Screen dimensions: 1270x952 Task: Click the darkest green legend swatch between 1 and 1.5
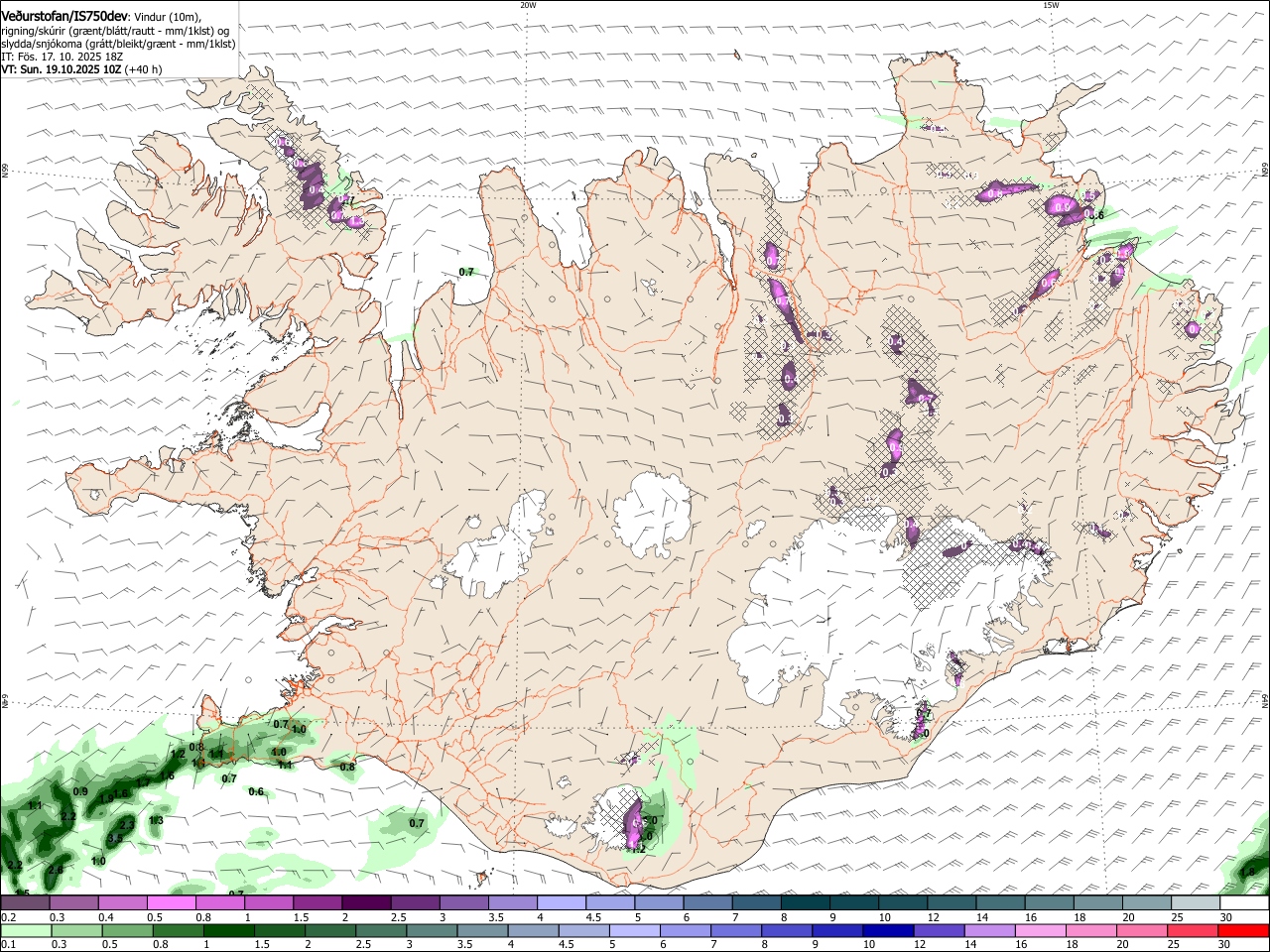[x=228, y=930]
